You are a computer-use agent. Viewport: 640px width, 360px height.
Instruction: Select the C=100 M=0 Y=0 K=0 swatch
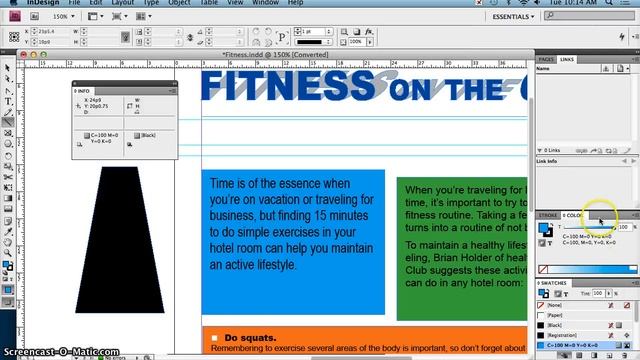[x=584, y=345]
